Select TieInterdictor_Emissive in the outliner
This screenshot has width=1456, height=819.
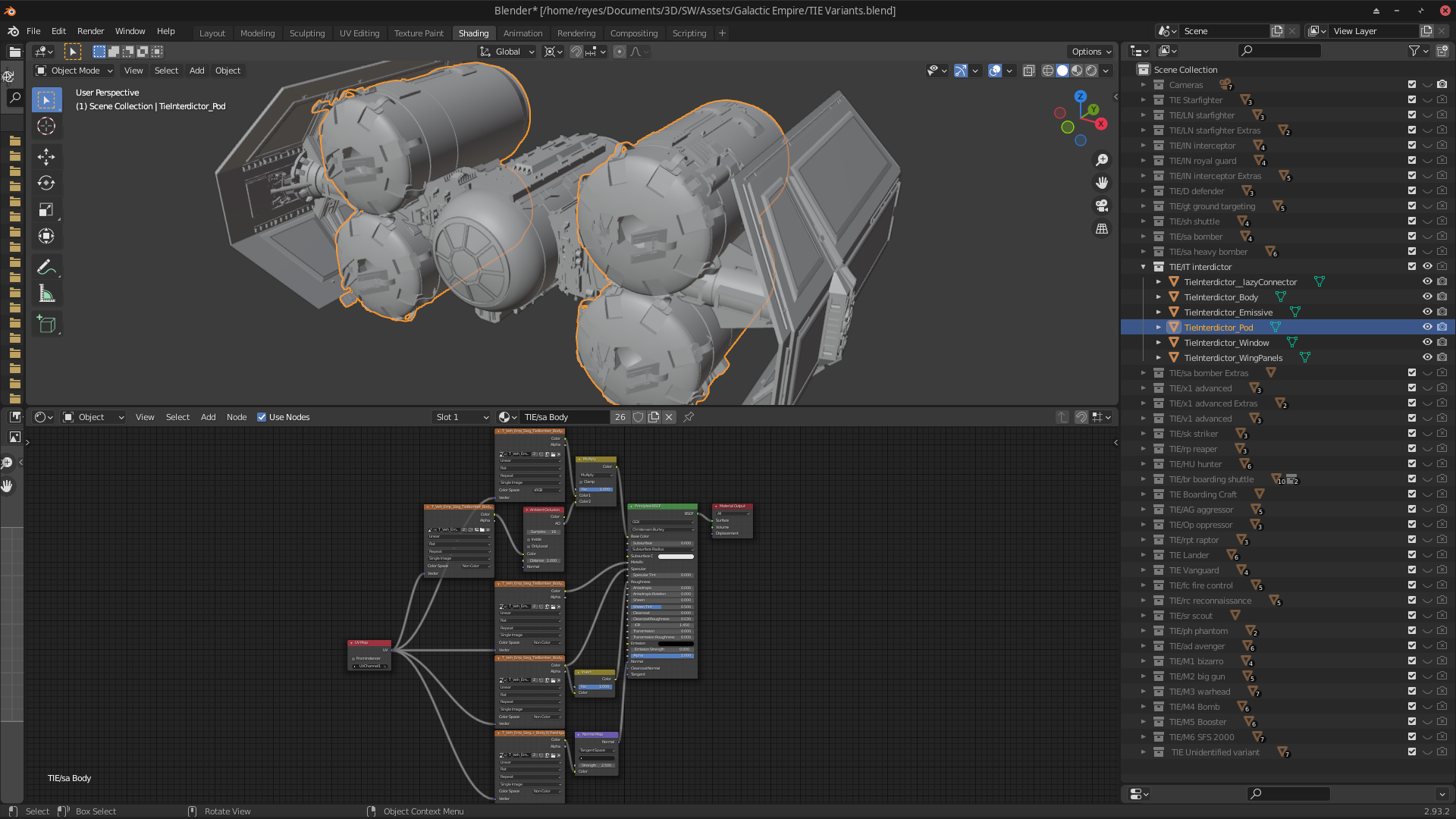point(1228,312)
